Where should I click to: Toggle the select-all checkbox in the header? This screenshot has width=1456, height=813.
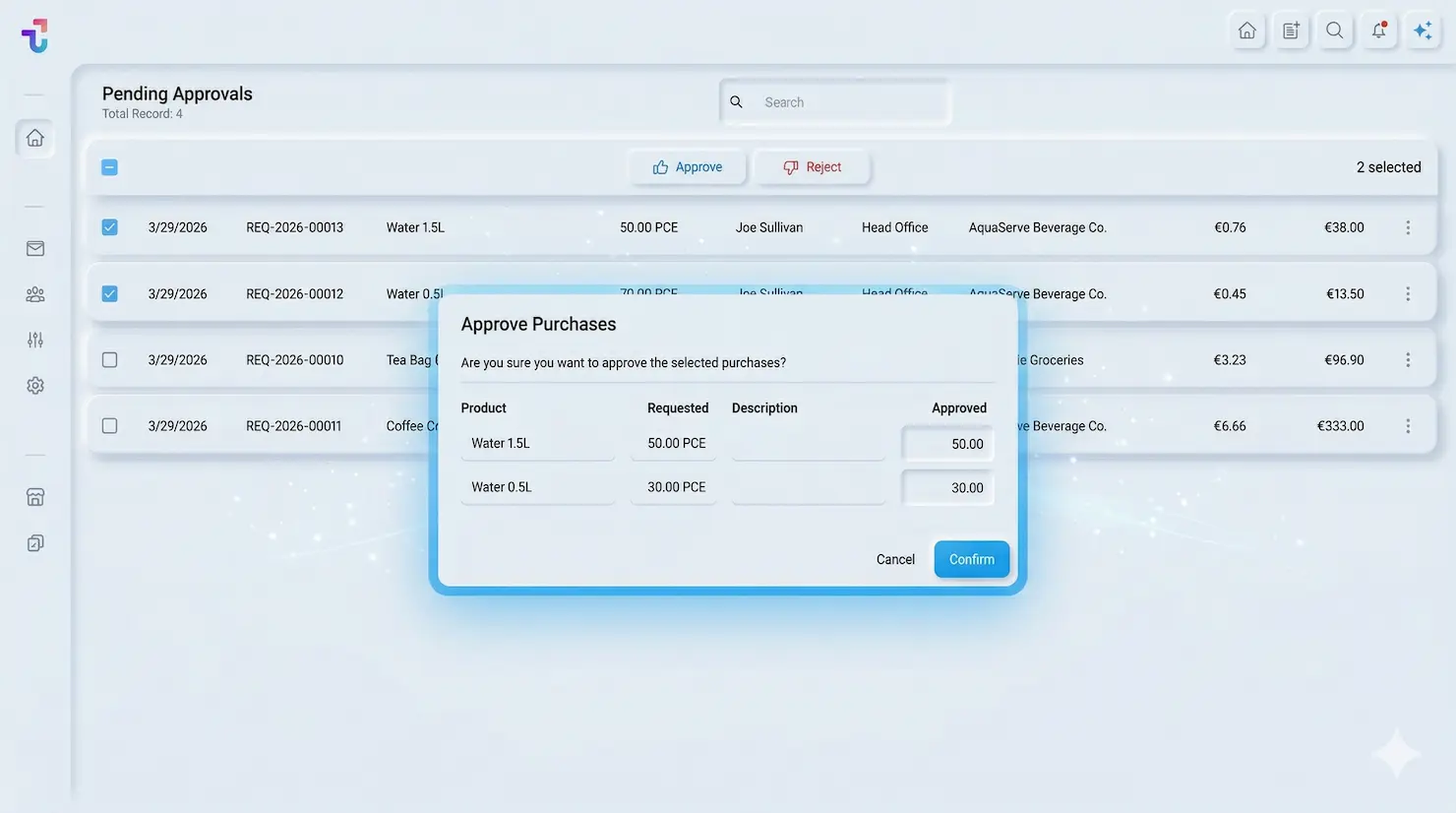pyautogui.click(x=110, y=167)
